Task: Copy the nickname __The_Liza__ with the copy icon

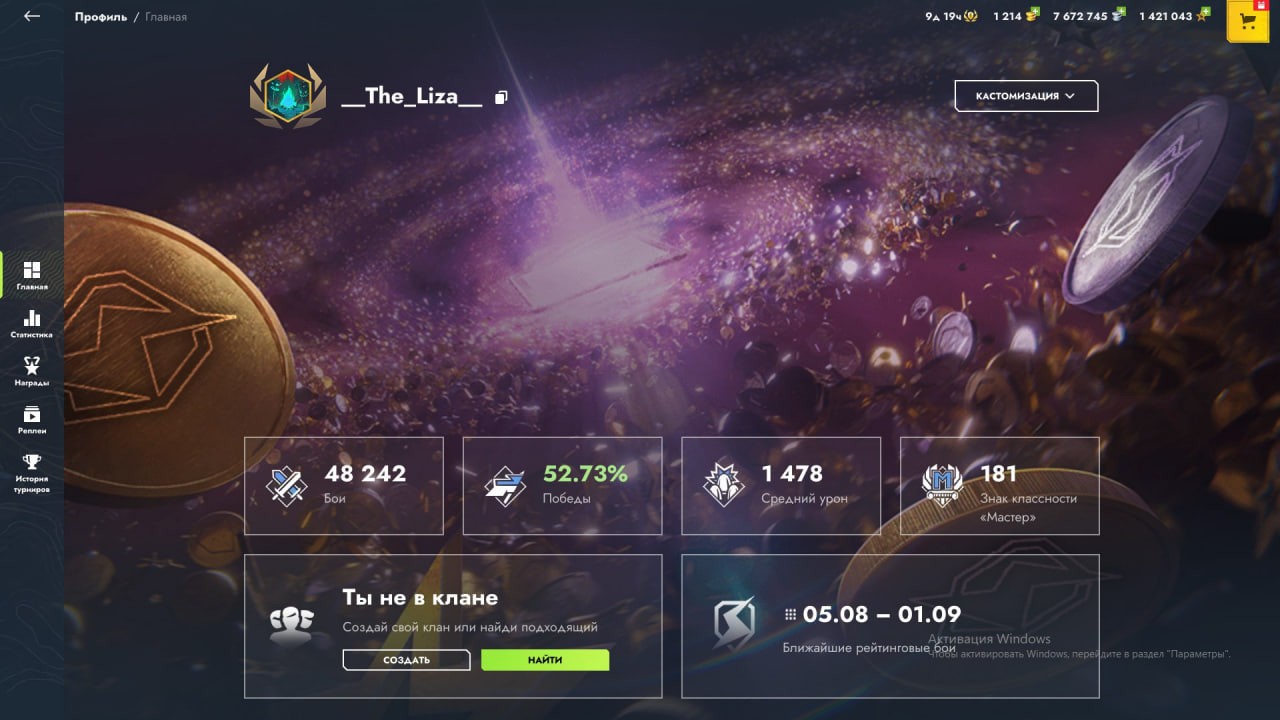Action: 501,97
